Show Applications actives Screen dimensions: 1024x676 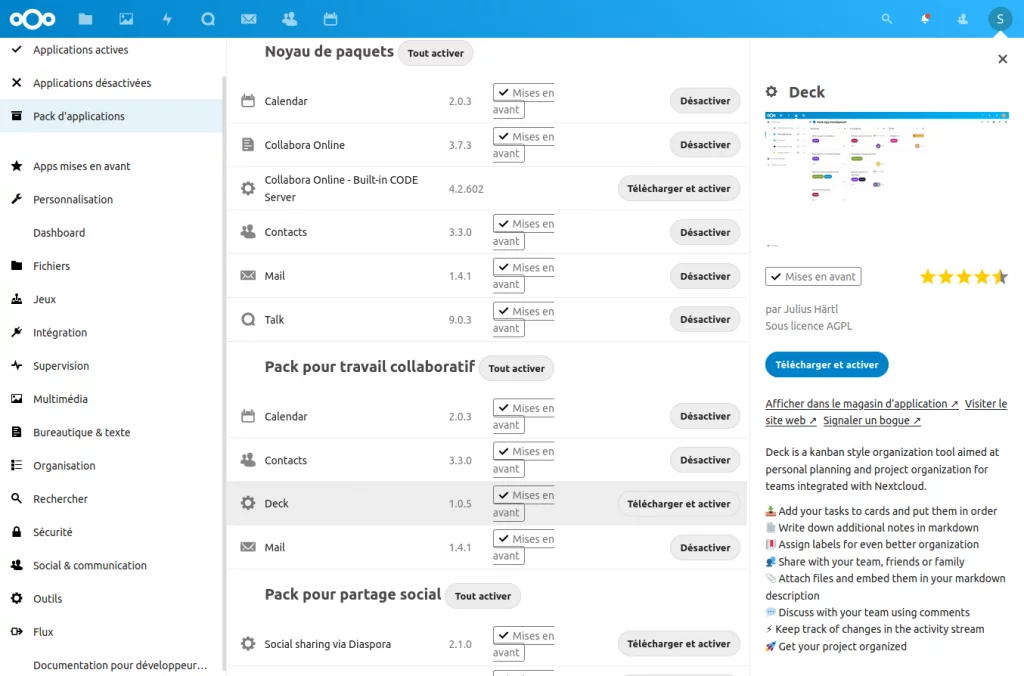click(x=111, y=50)
